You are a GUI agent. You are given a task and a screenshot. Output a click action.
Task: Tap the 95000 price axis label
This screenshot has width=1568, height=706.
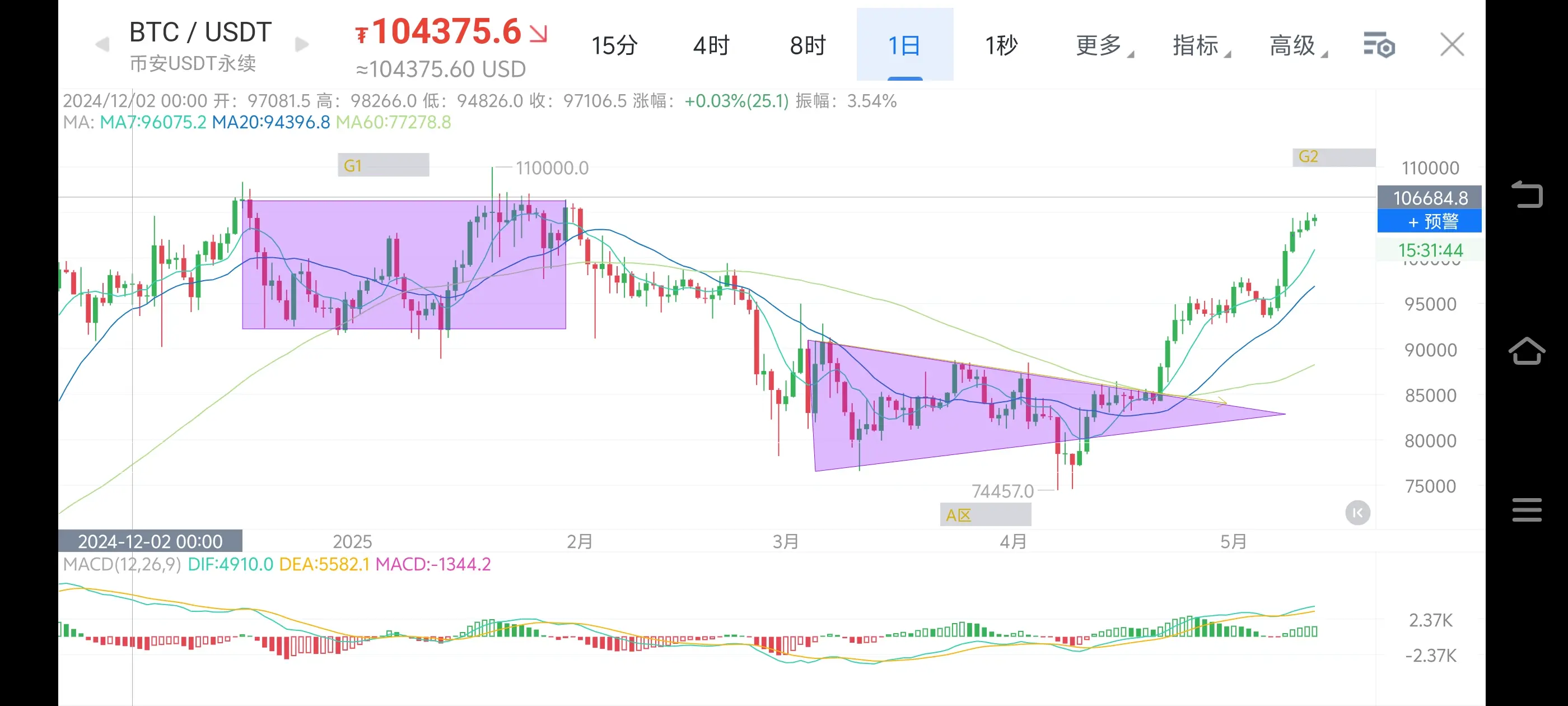click(1430, 304)
